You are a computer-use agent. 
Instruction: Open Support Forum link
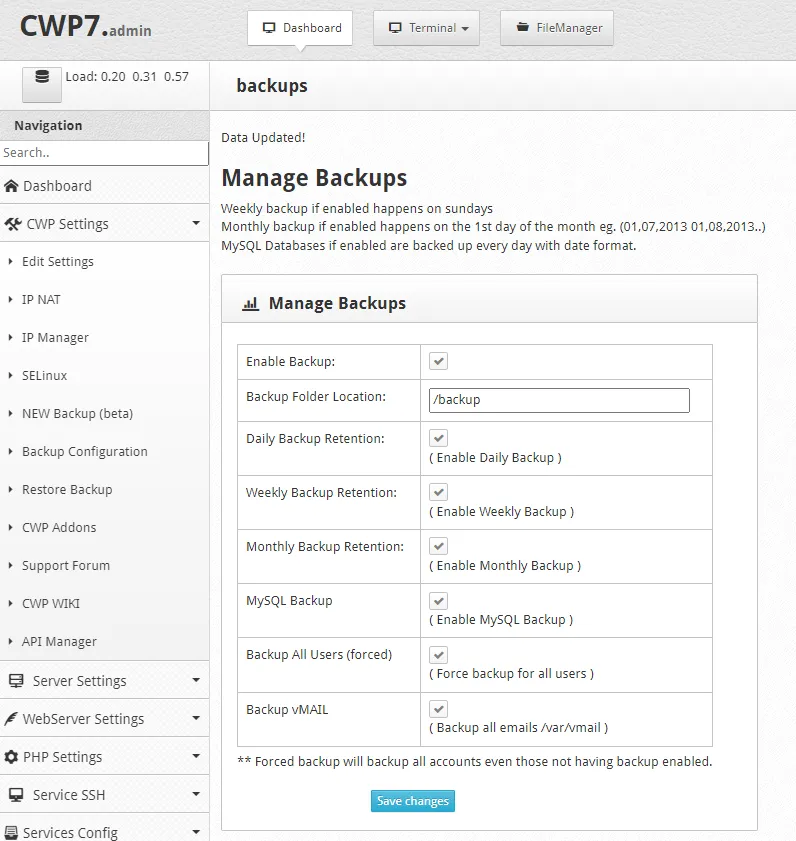66,566
